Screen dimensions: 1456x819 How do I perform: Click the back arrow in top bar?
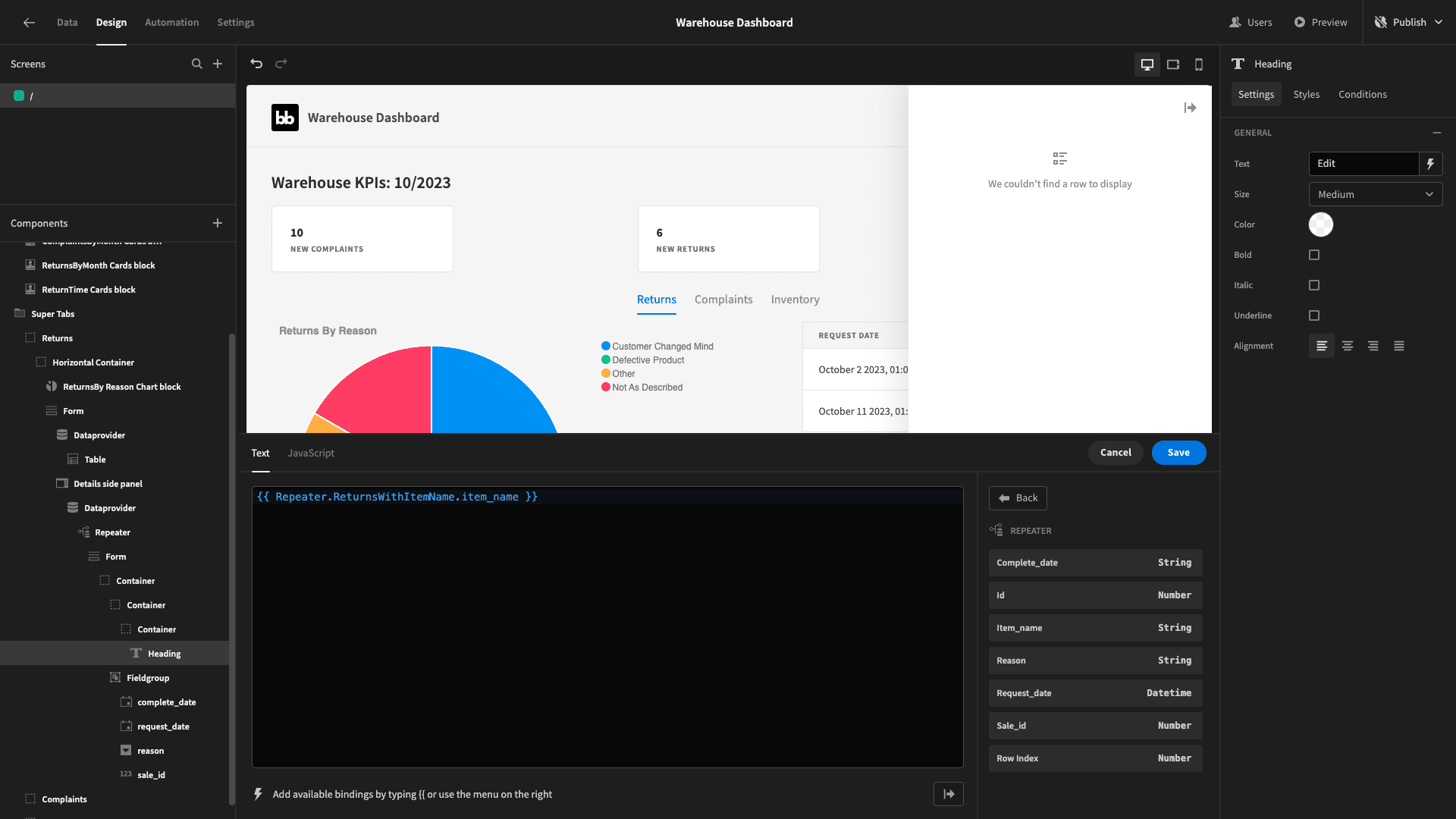click(x=29, y=23)
